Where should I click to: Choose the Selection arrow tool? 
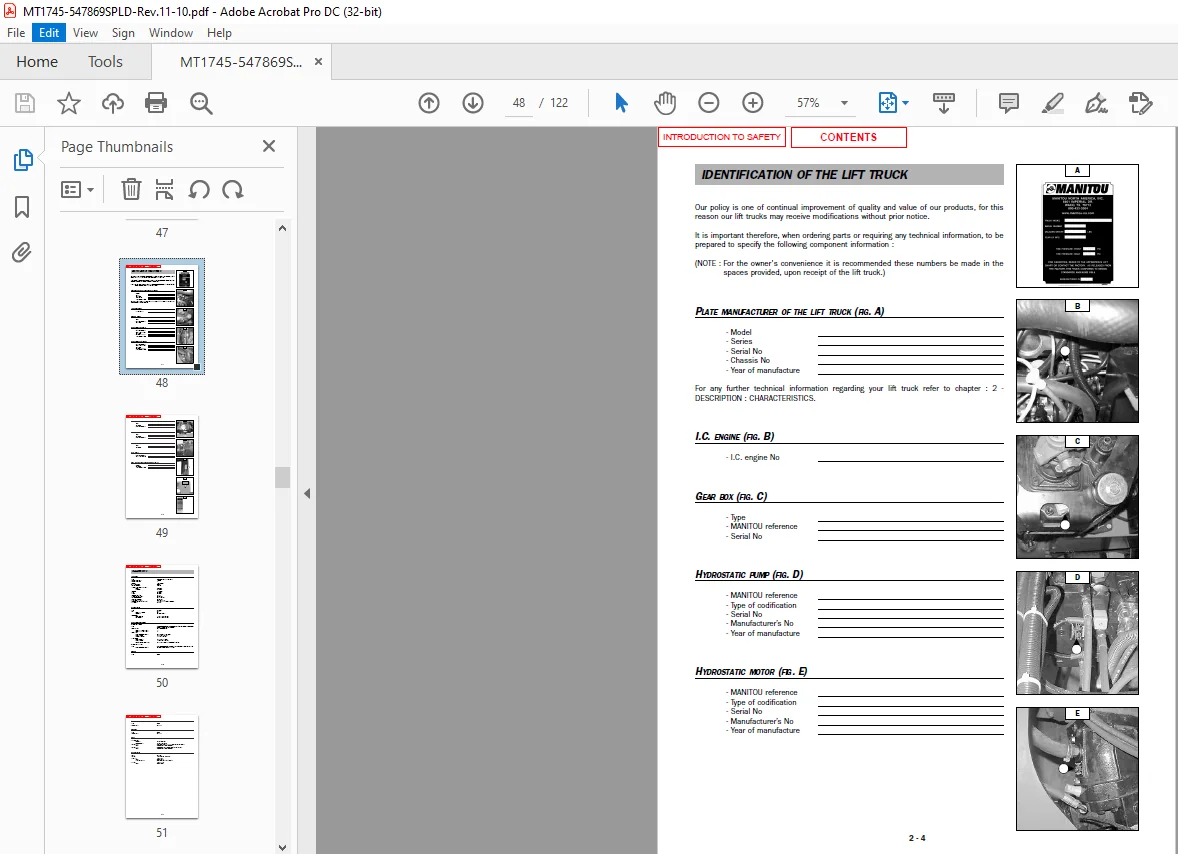pyautogui.click(x=621, y=103)
